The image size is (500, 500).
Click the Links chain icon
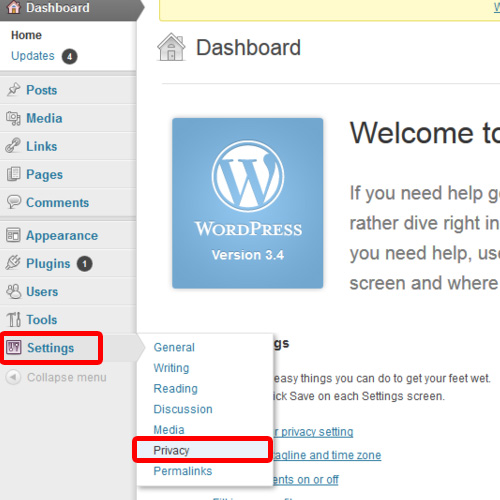tap(13, 146)
